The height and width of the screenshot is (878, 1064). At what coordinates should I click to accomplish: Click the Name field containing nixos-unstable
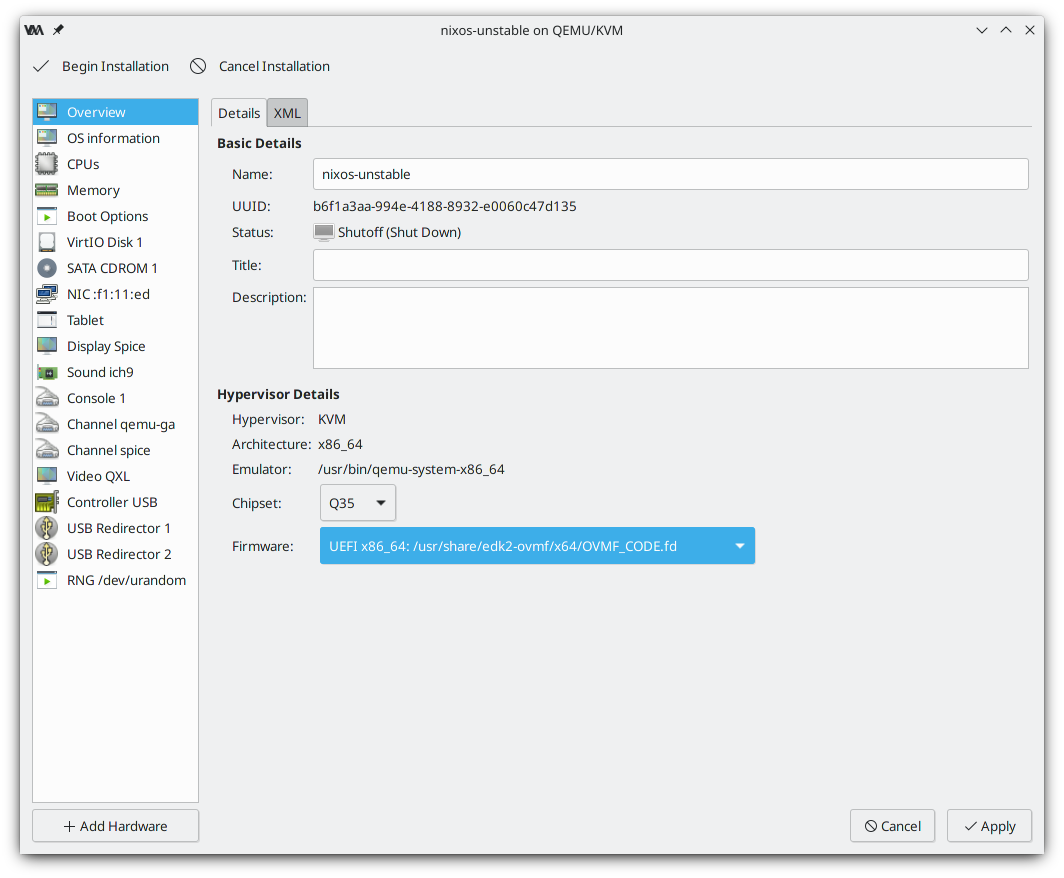coord(670,174)
